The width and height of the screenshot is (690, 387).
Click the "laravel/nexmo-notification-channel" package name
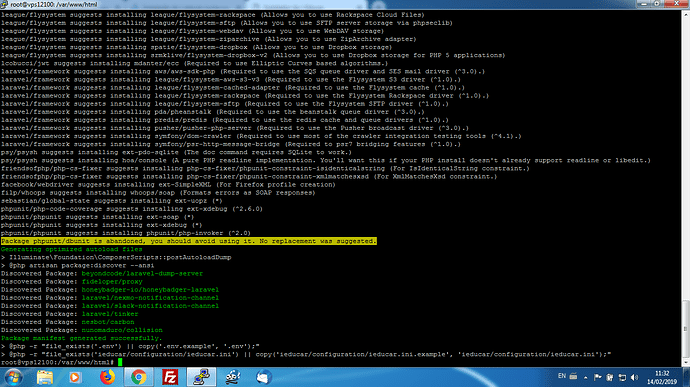tap(150, 298)
